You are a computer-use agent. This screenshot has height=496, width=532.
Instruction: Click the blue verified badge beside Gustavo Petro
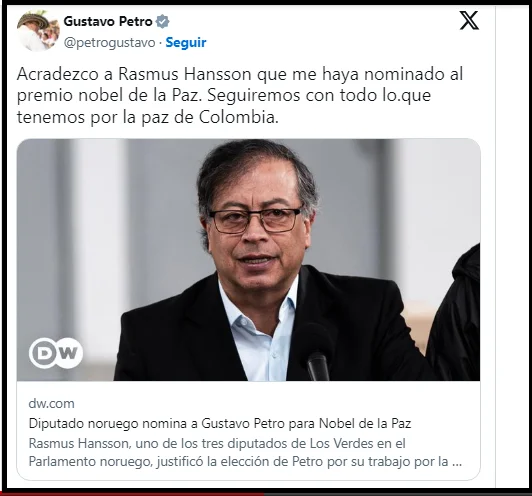pos(162,22)
